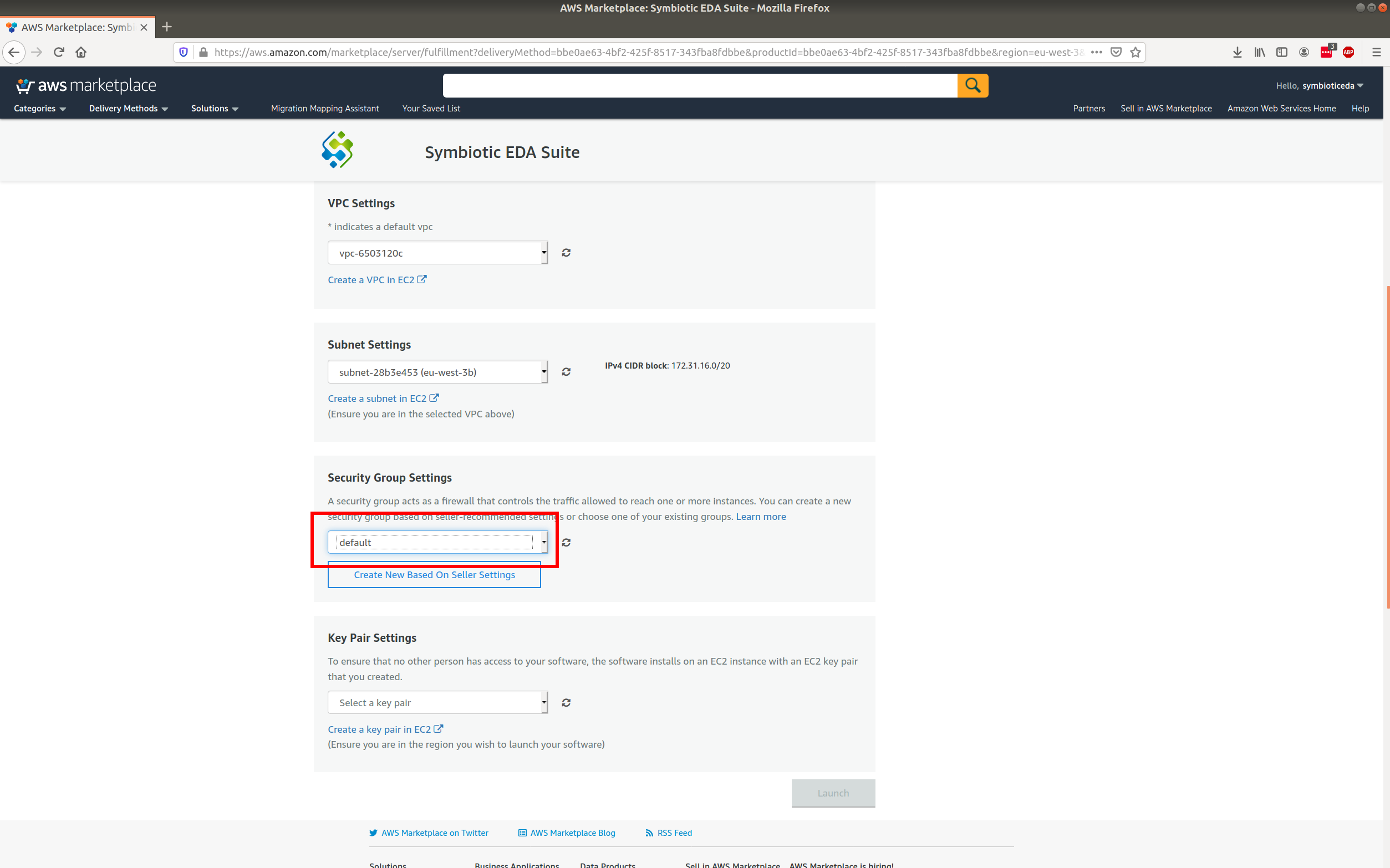Open the Help page

click(1360, 109)
